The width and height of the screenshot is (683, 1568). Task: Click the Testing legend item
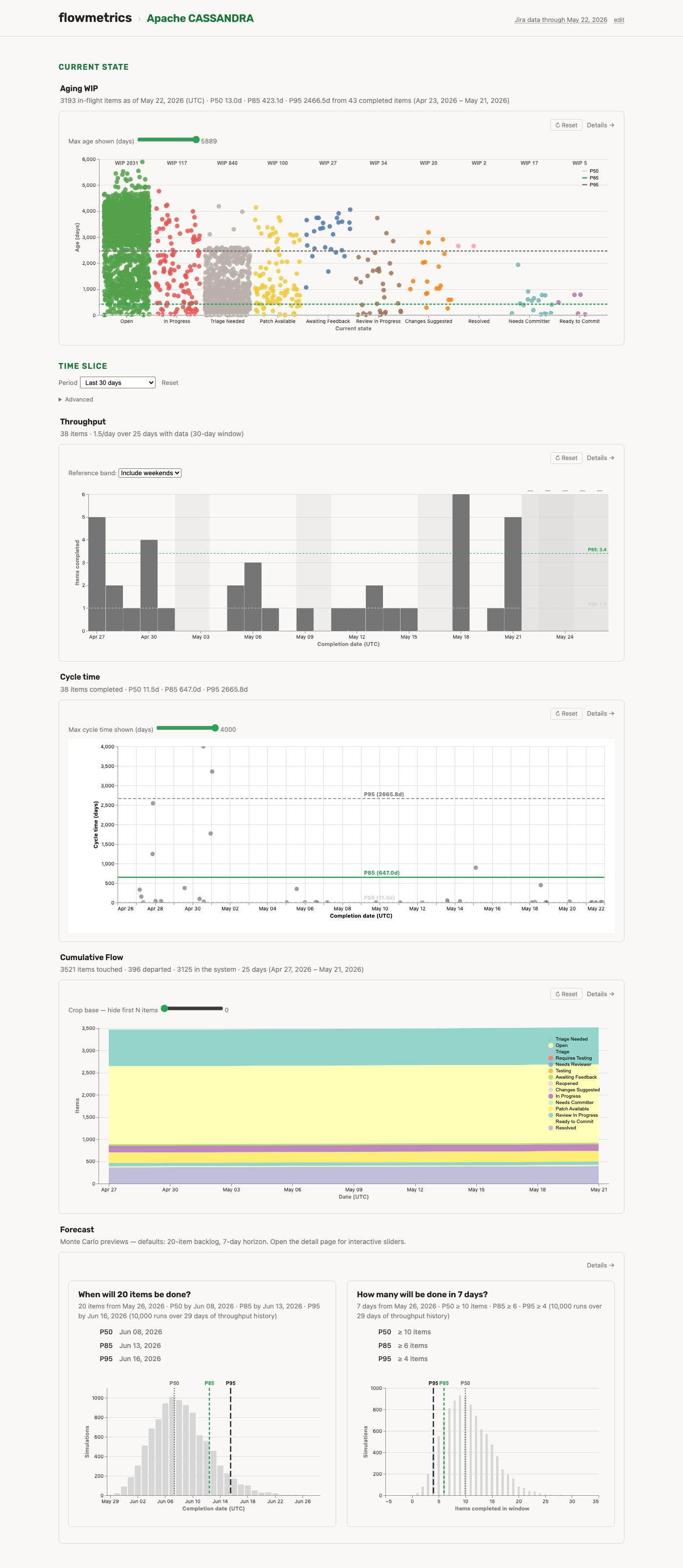click(x=560, y=1071)
